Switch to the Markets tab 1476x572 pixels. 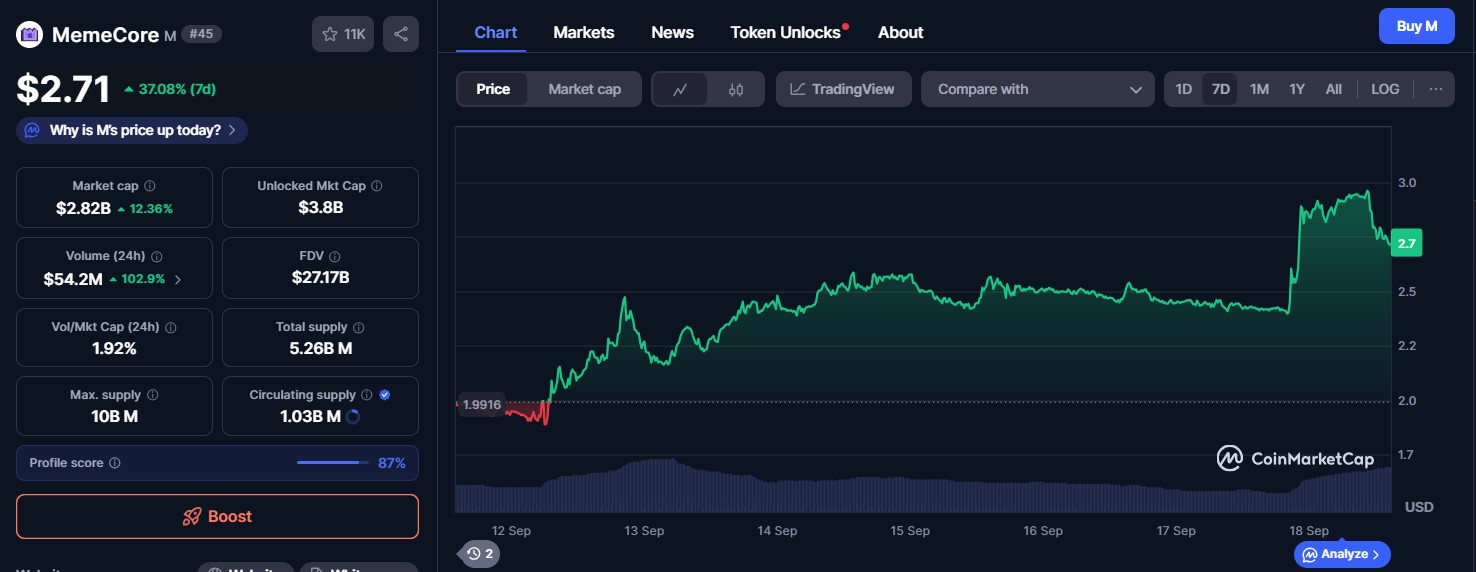point(584,32)
